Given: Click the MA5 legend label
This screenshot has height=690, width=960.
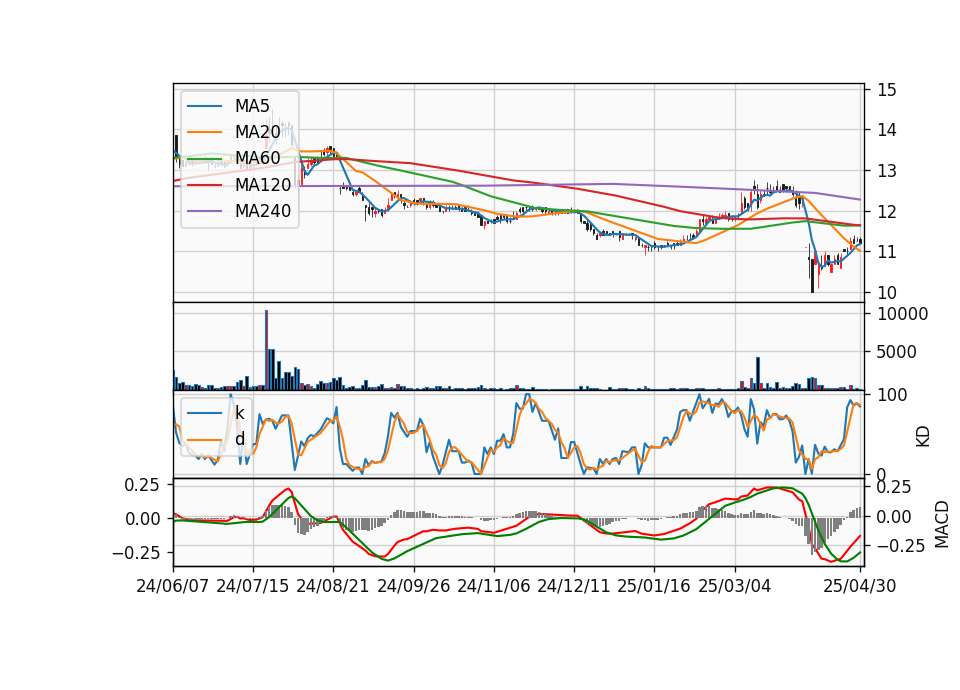Looking at the screenshot, I should pos(252,106).
